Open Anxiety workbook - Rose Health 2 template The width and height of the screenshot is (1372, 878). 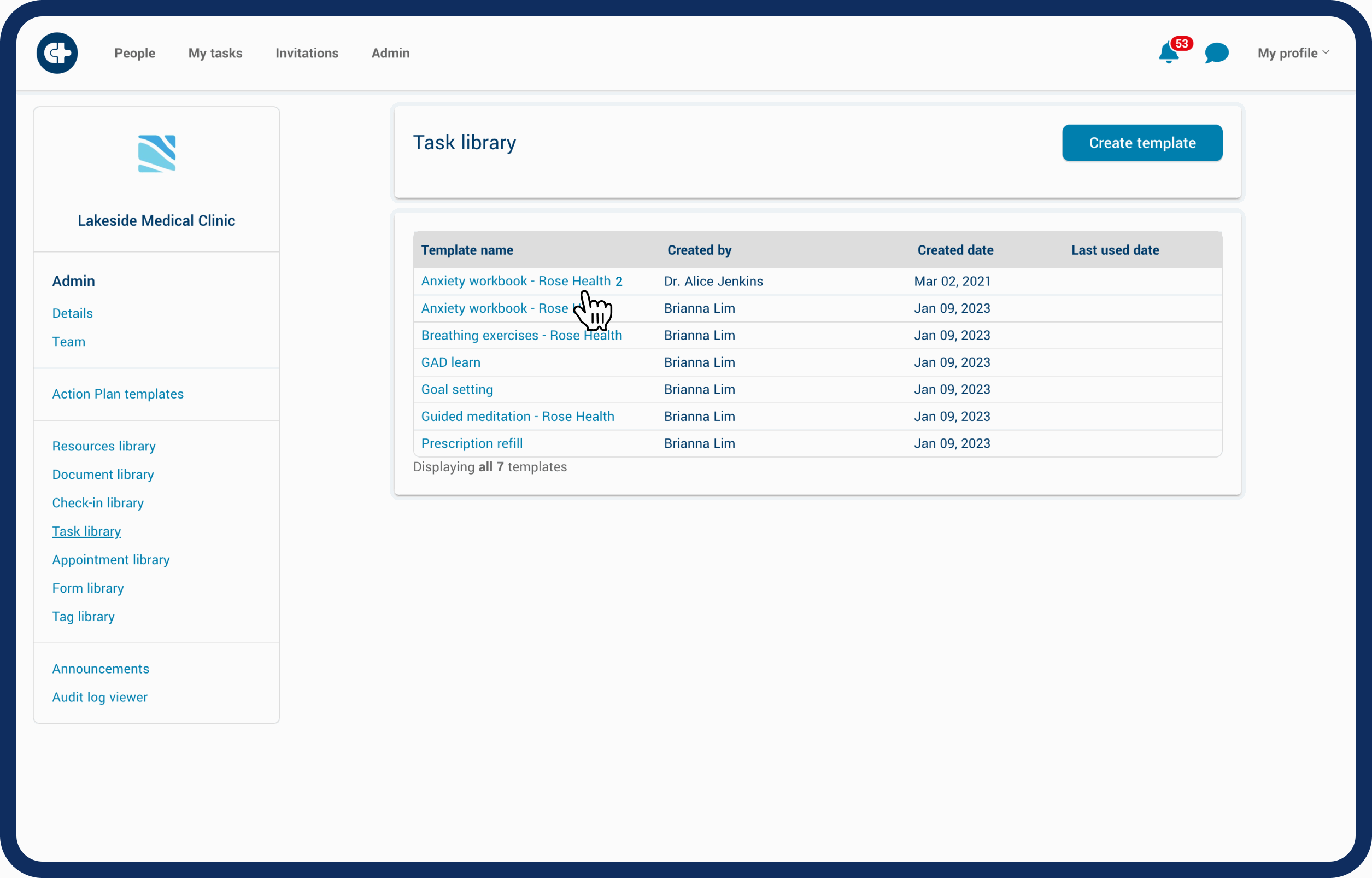[521, 281]
